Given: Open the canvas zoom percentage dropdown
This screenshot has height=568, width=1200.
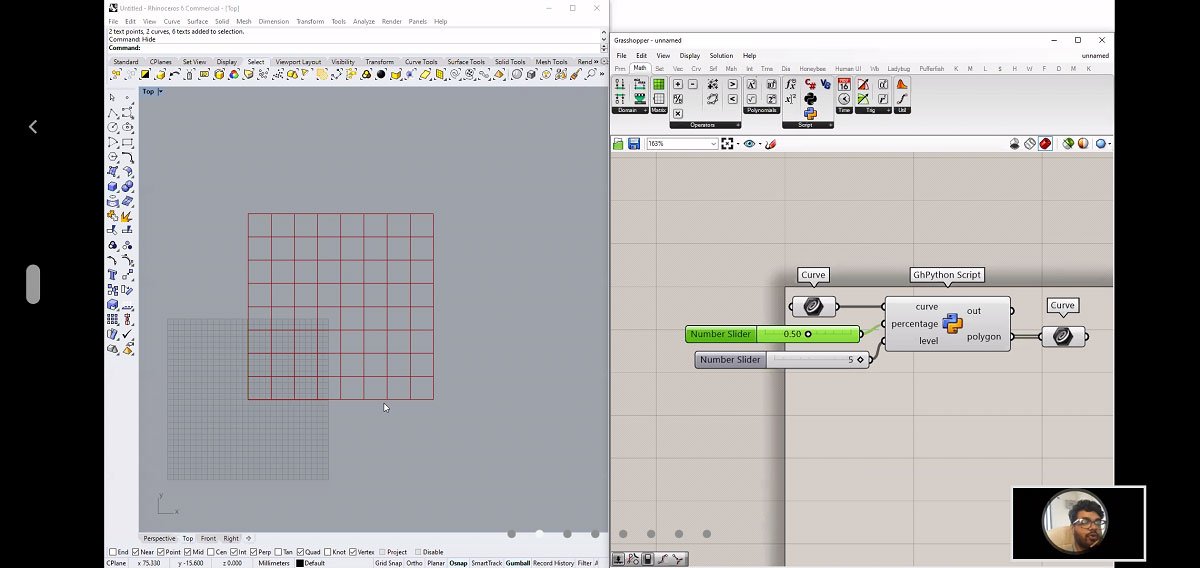Looking at the screenshot, I should coord(713,144).
